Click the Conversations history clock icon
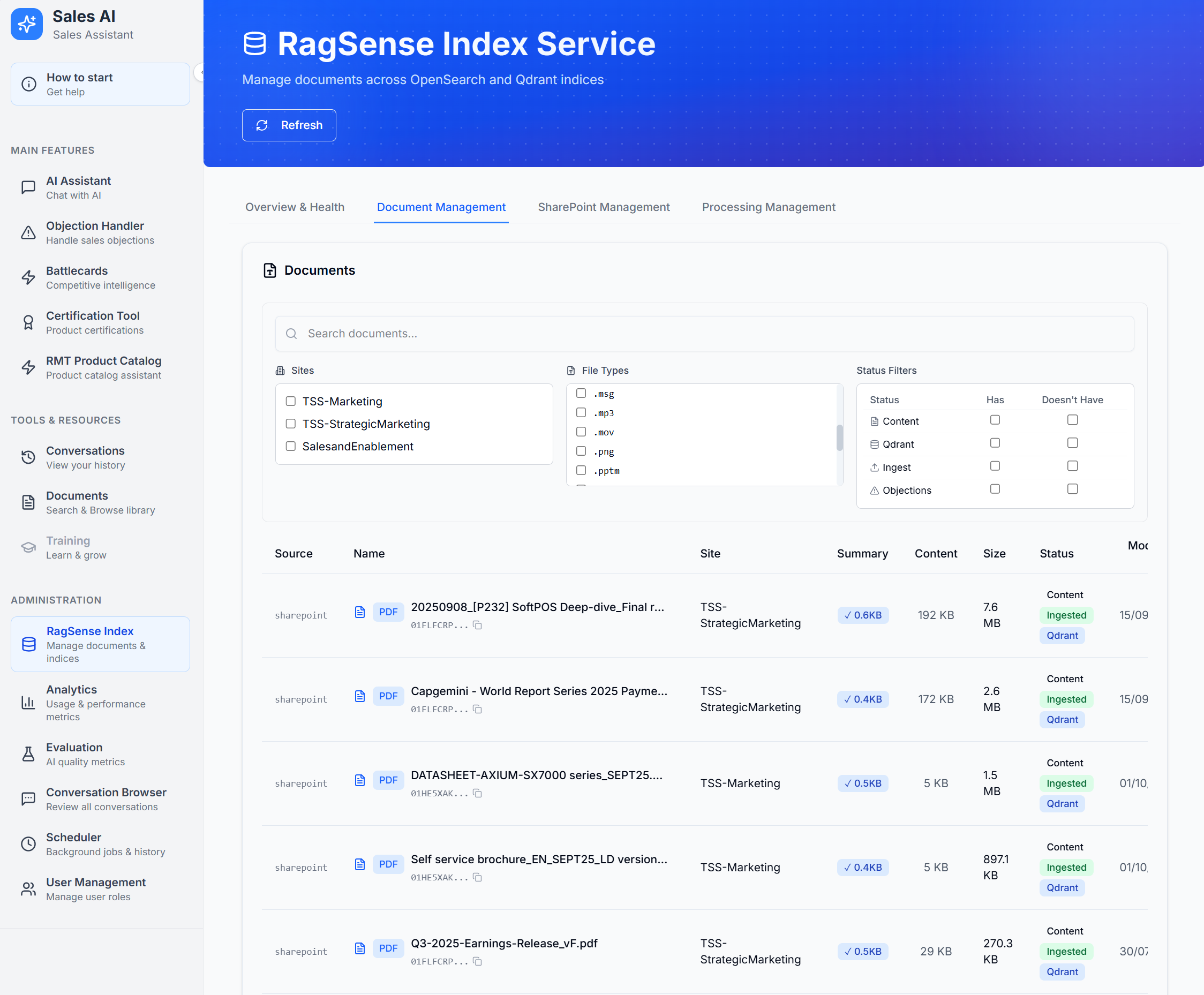This screenshot has height=995, width=1204. [x=28, y=457]
